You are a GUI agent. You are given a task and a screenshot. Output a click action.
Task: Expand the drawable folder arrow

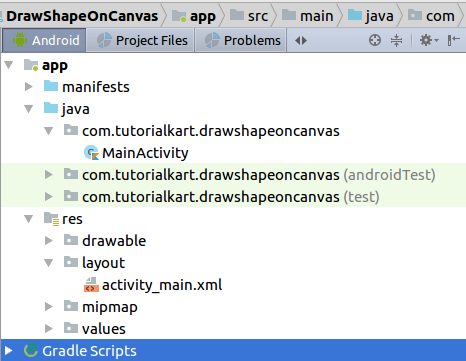(49, 240)
